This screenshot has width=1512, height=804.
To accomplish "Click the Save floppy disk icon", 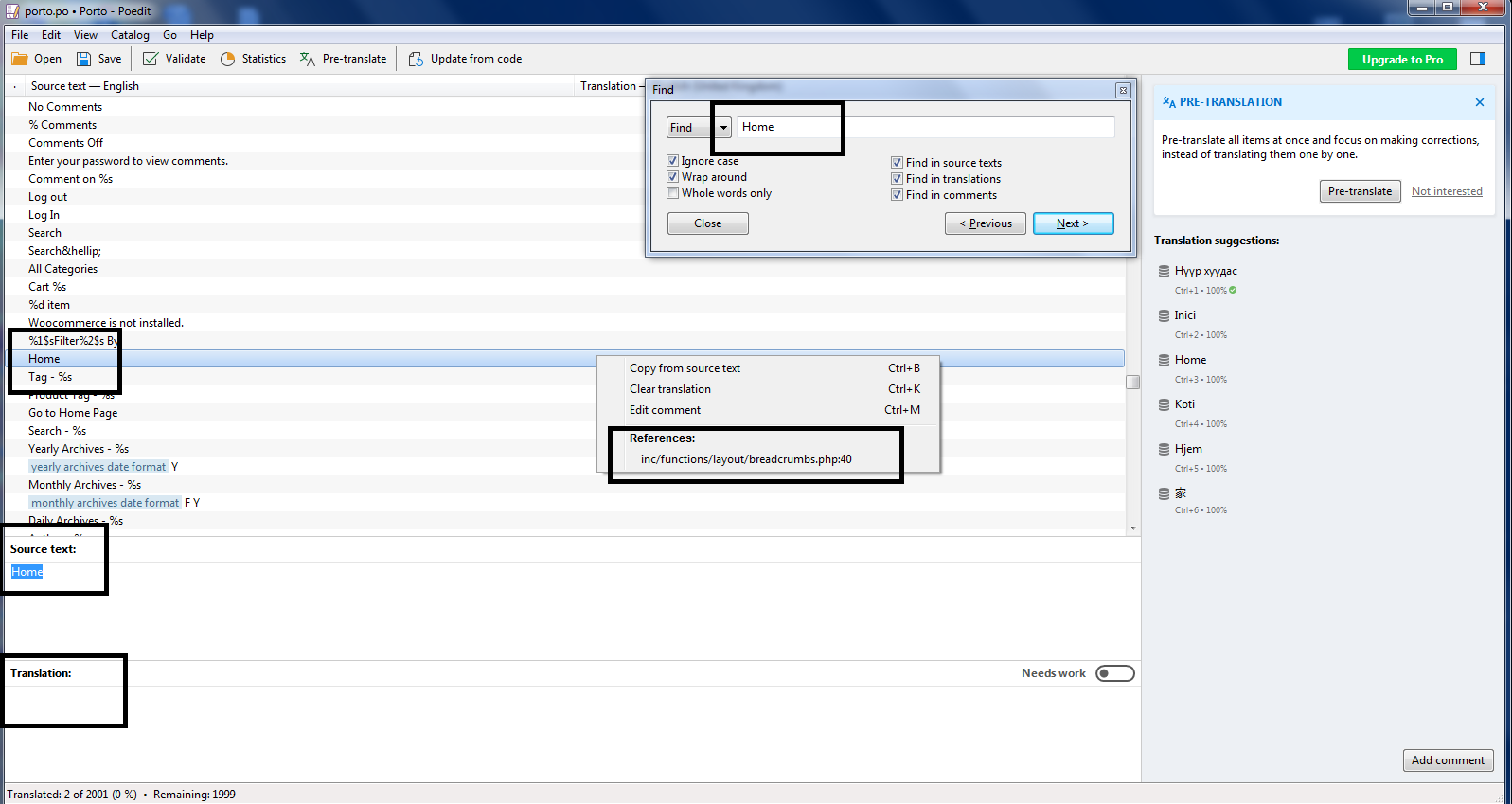I will [x=83, y=59].
